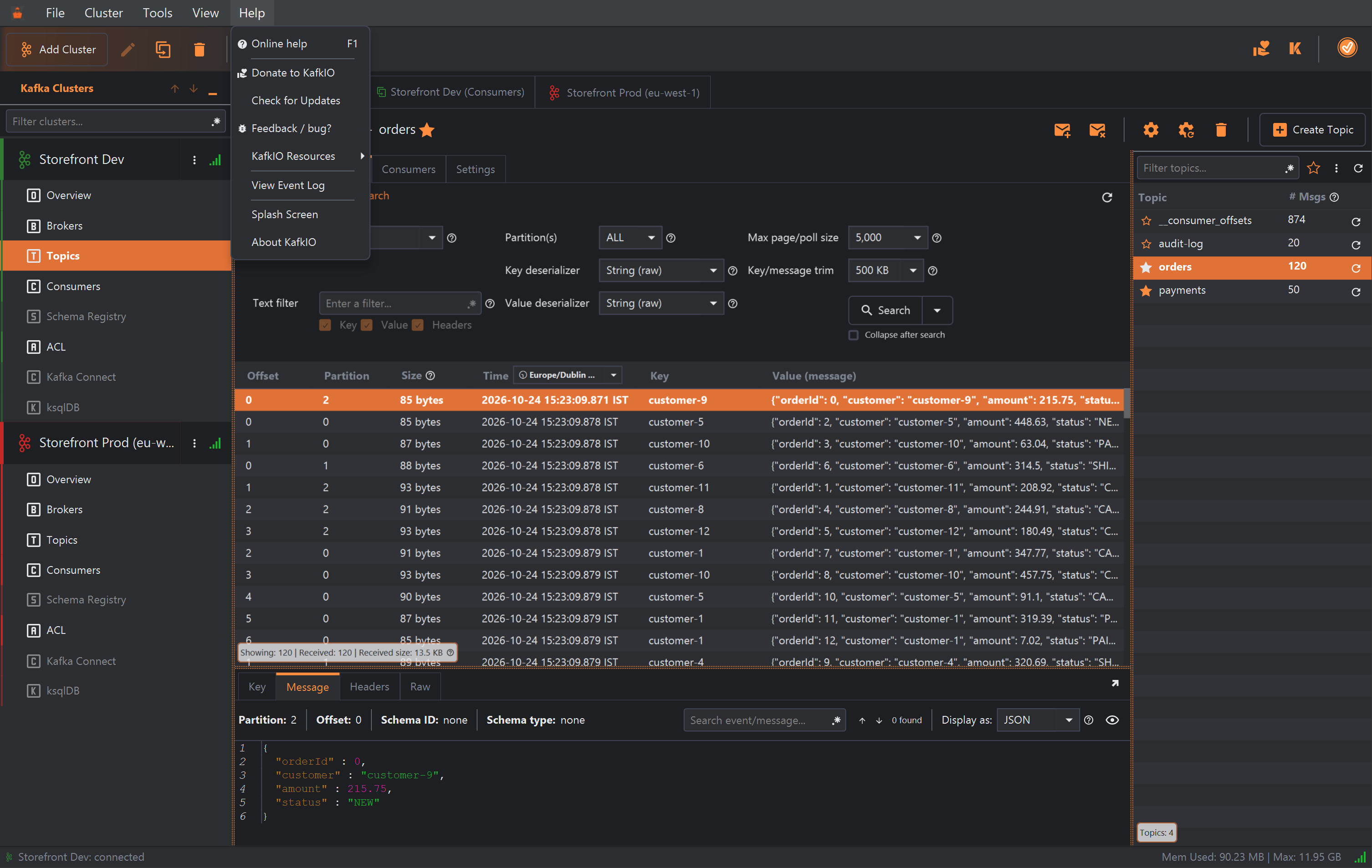Viewport: 1372px width, 868px height.
Task: Click the Search button
Action: pyautogui.click(x=886, y=311)
